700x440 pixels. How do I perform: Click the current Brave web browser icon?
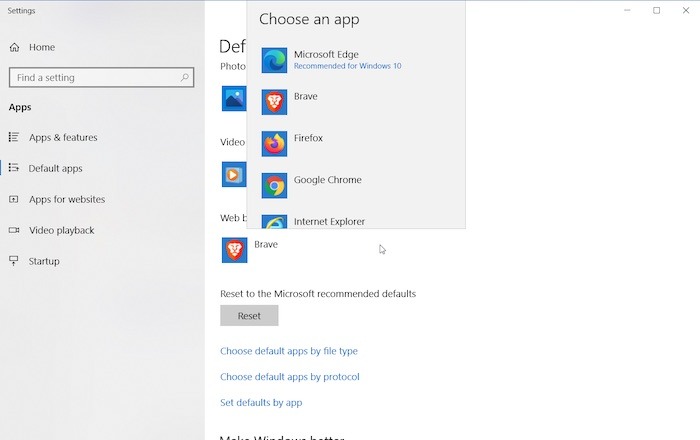pyautogui.click(x=234, y=250)
